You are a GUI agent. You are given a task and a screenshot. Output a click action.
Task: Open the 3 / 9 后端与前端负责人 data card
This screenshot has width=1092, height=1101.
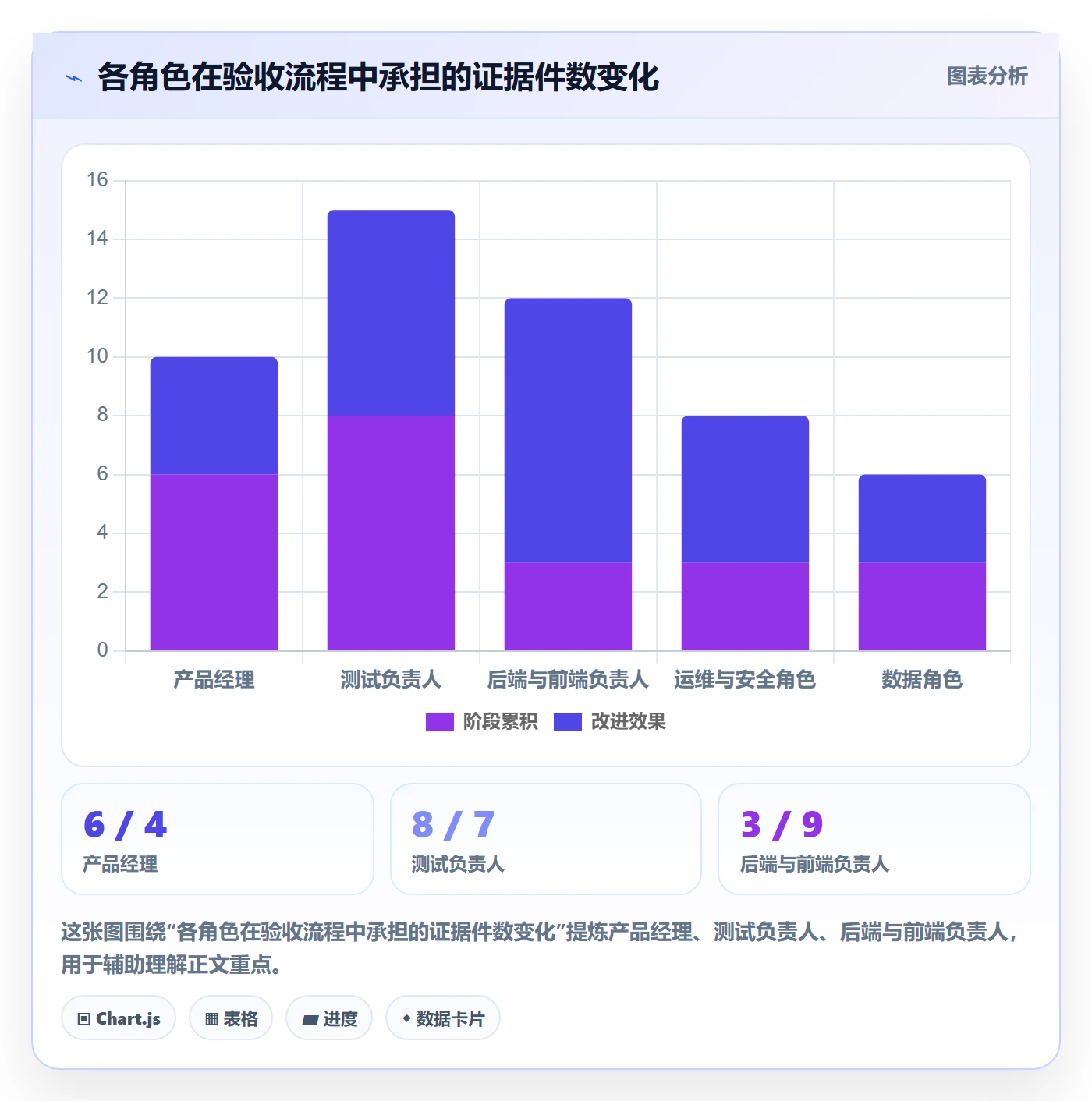pos(874,839)
